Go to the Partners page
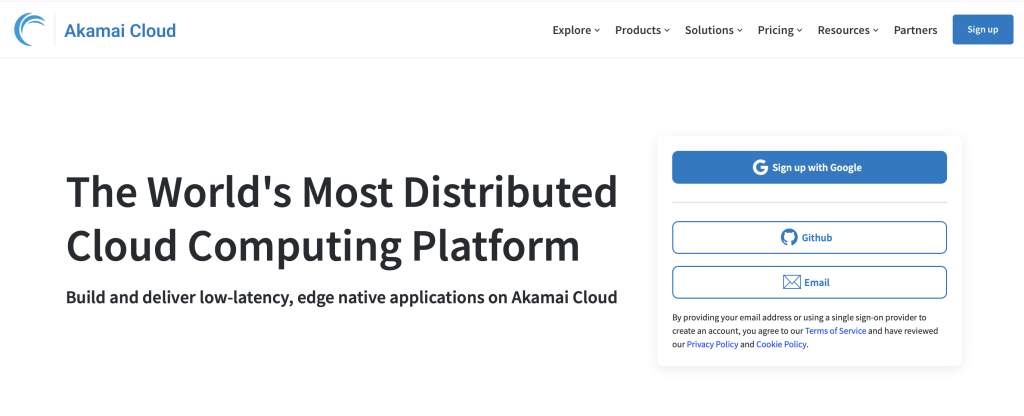Image resolution: width=1024 pixels, height=416 pixels. [916, 30]
